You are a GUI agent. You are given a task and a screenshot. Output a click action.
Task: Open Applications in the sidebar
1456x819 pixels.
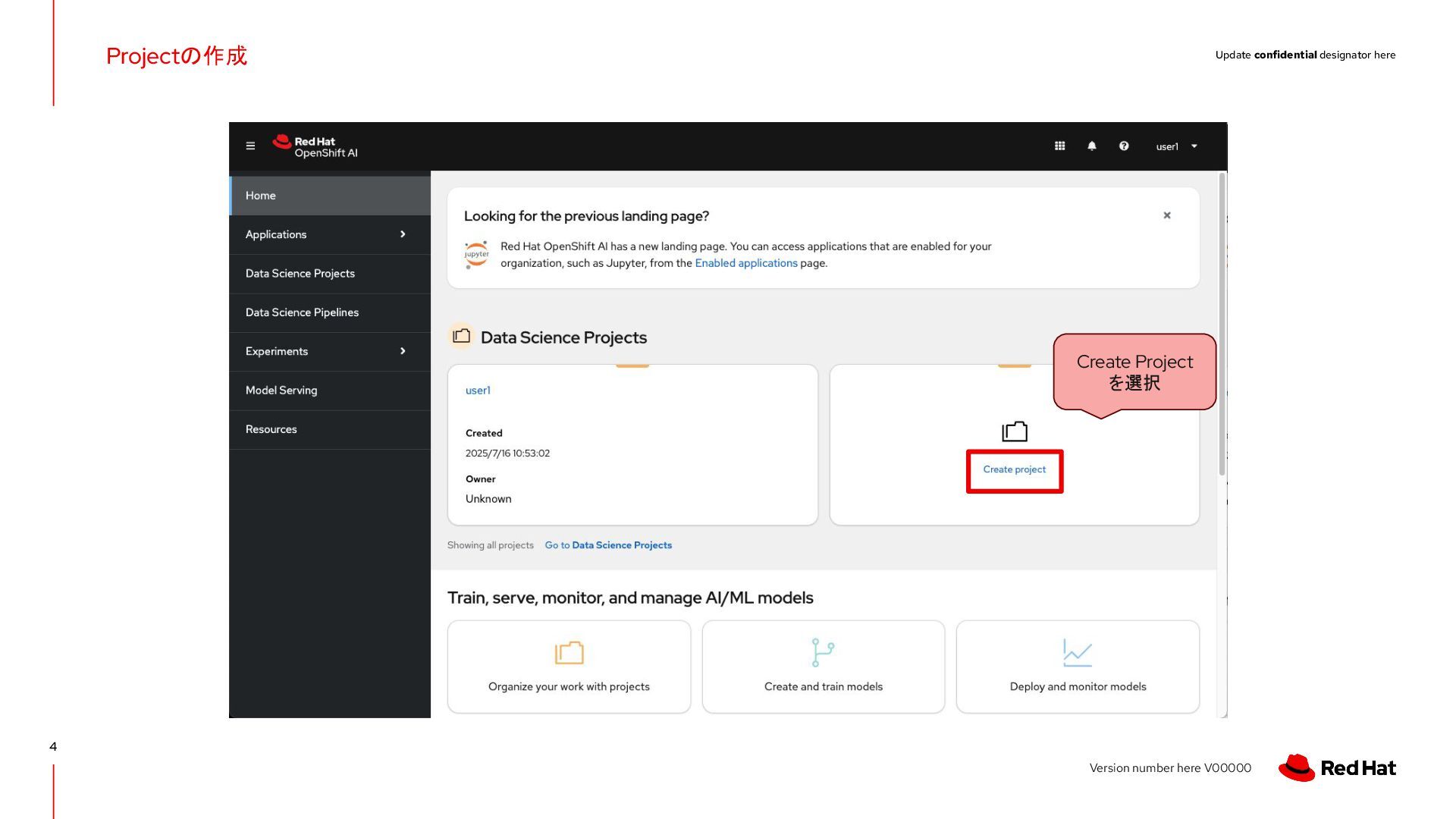click(330, 234)
